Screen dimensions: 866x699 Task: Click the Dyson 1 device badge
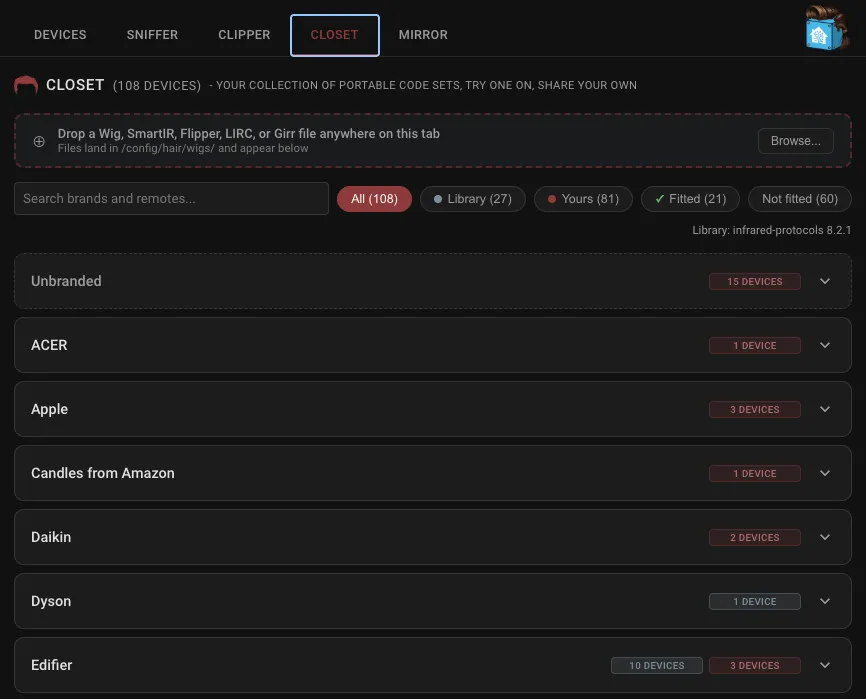coord(754,601)
